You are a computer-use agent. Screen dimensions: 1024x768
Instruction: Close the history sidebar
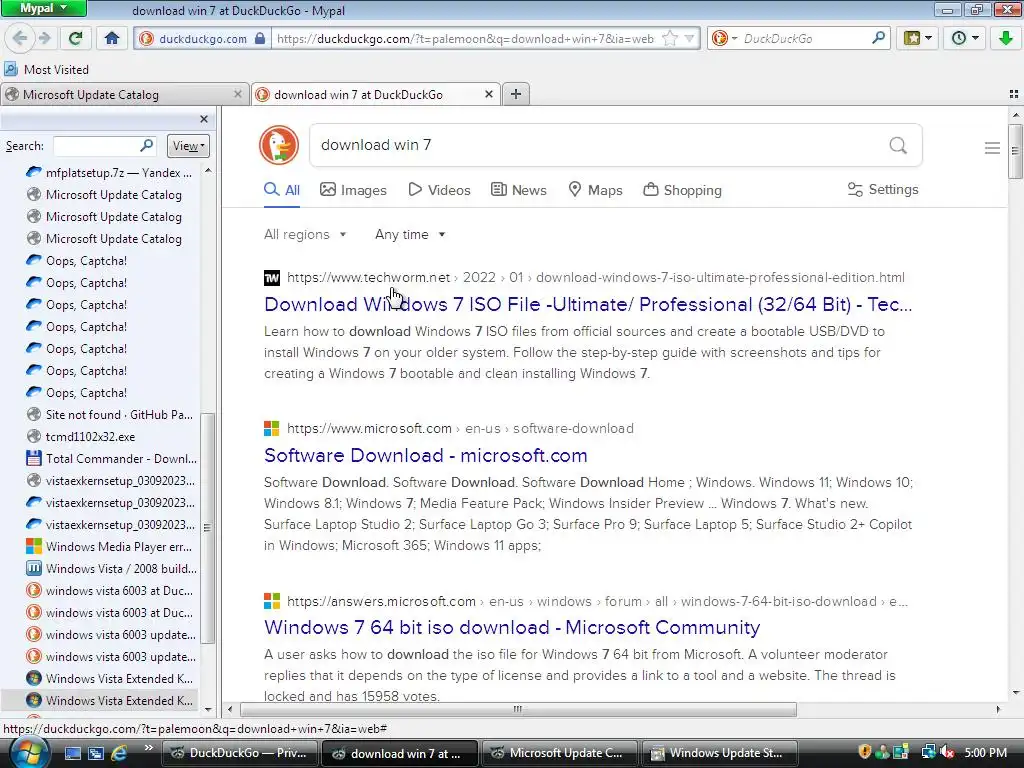pyautogui.click(x=204, y=119)
